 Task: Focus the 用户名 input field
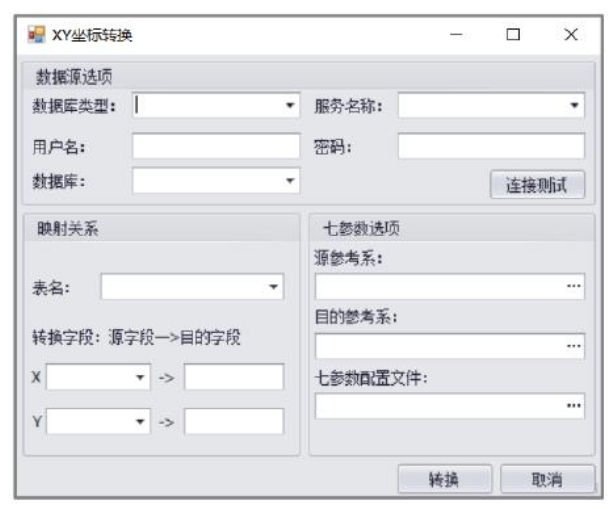pyautogui.click(x=215, y=146)
